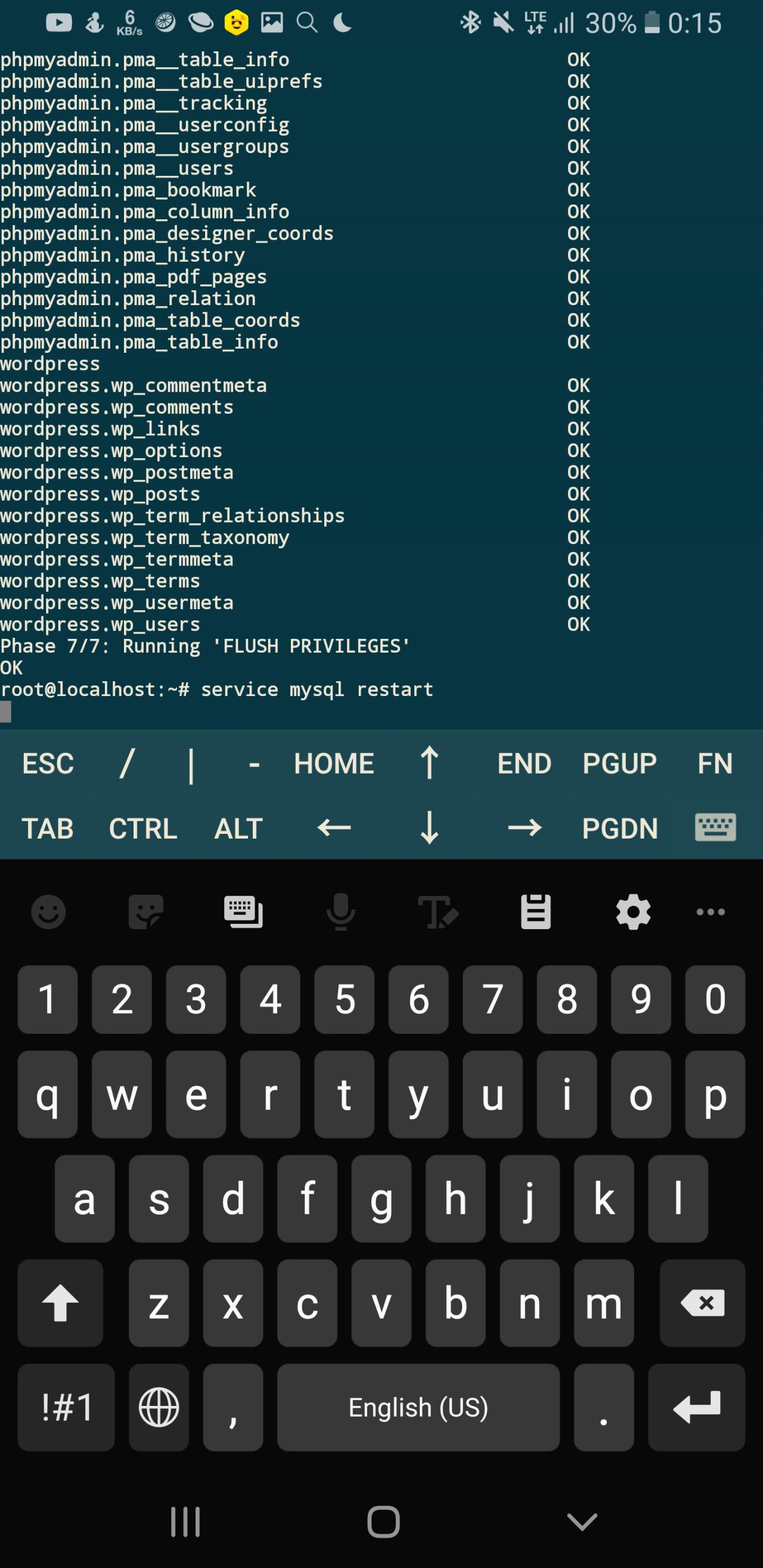Open the emoji picker

(48, 912)
